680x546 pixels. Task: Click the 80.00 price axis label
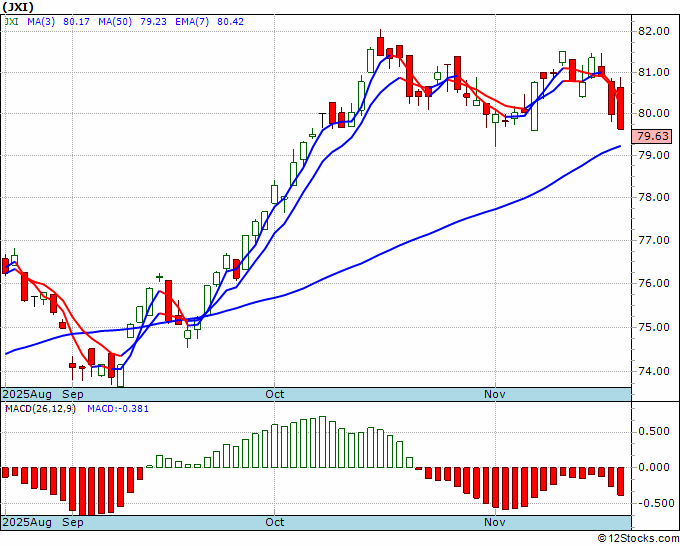(x=654, y=113)
